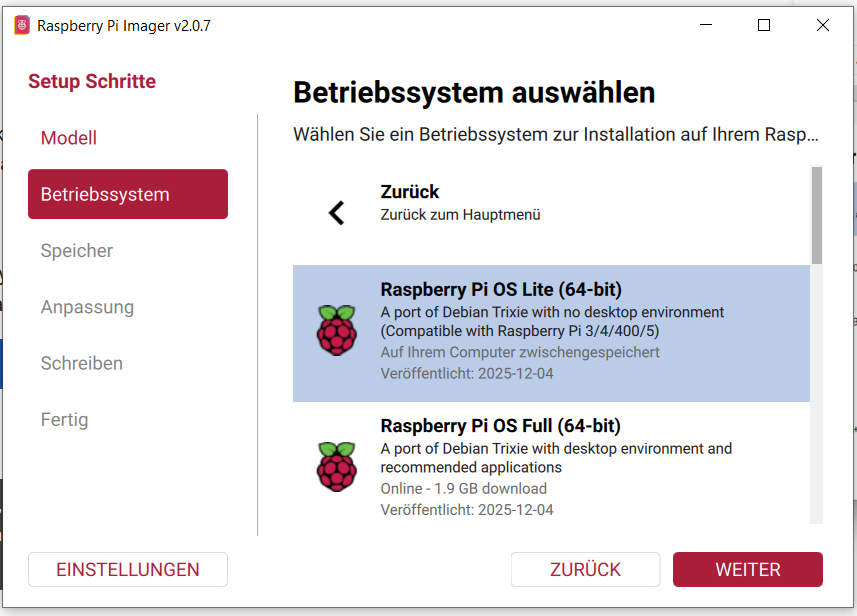
Task: Click the WEITER button
Action: (747, 569)
